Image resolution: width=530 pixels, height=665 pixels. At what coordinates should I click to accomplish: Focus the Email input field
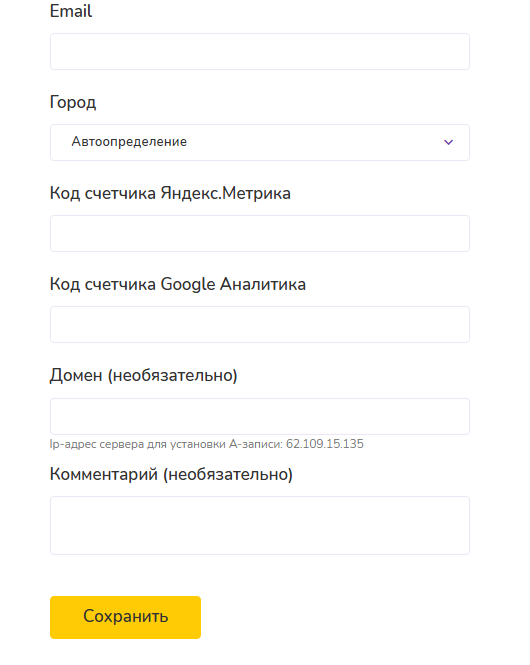click(259, 51)
